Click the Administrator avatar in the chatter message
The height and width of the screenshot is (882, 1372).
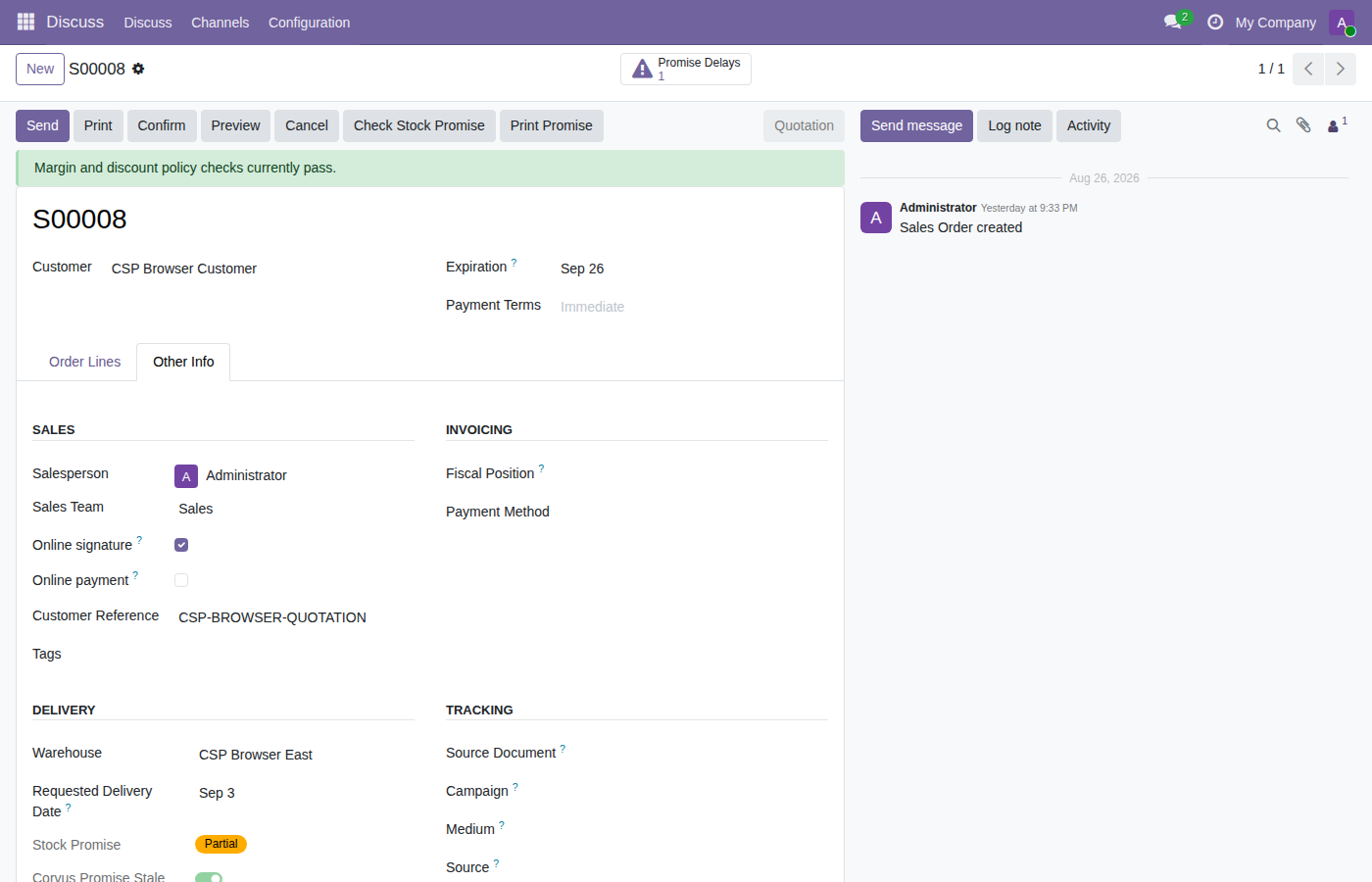876,218
